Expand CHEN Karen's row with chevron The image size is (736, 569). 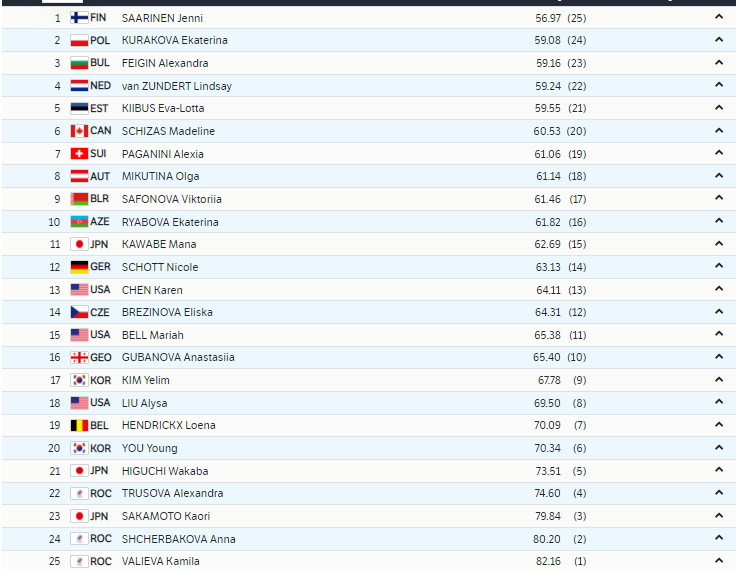[x=719, y=289]
